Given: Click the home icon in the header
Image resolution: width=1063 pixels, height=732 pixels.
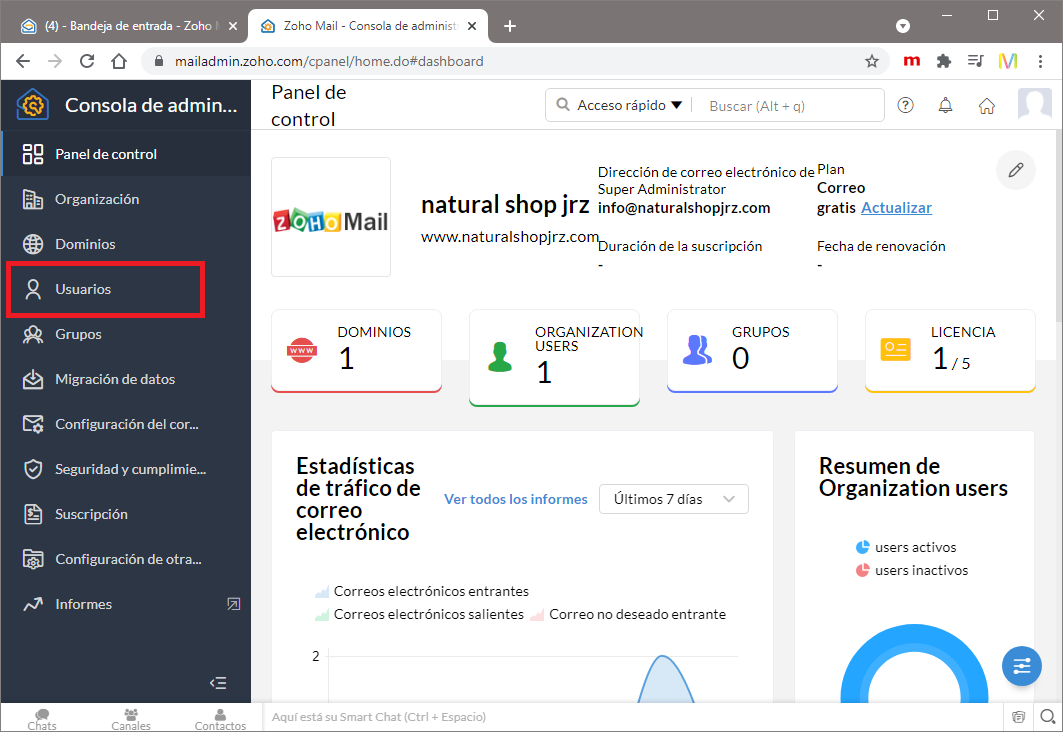Looking at the screenshot, I should 987,105.
